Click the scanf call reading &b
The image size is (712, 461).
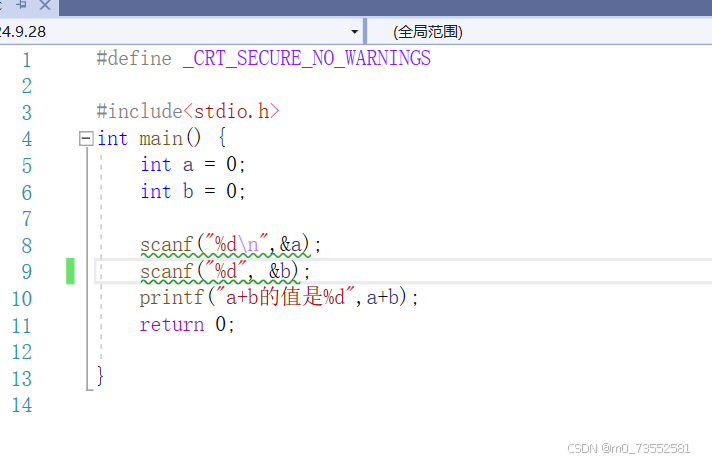pos(225,272)
